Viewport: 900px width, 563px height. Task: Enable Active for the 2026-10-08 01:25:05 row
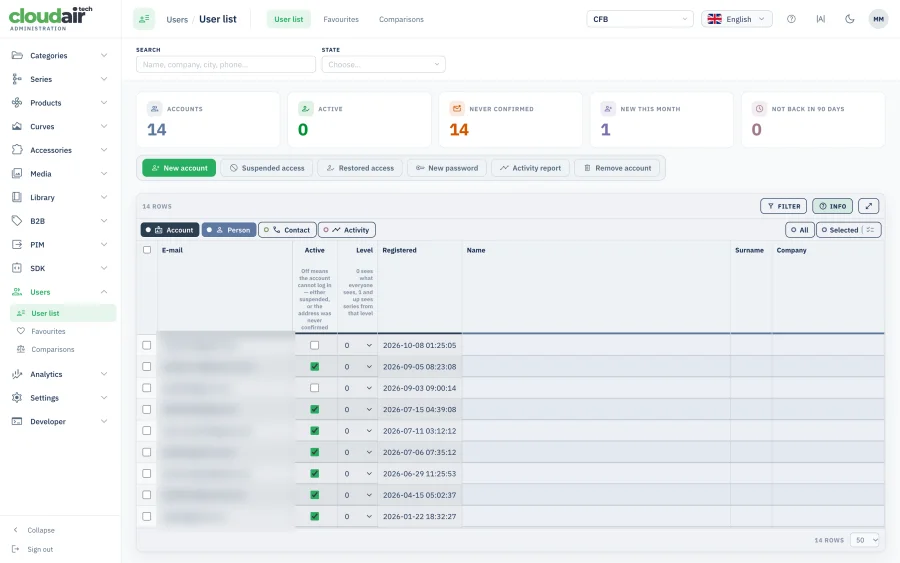click(x=315, y=345)
